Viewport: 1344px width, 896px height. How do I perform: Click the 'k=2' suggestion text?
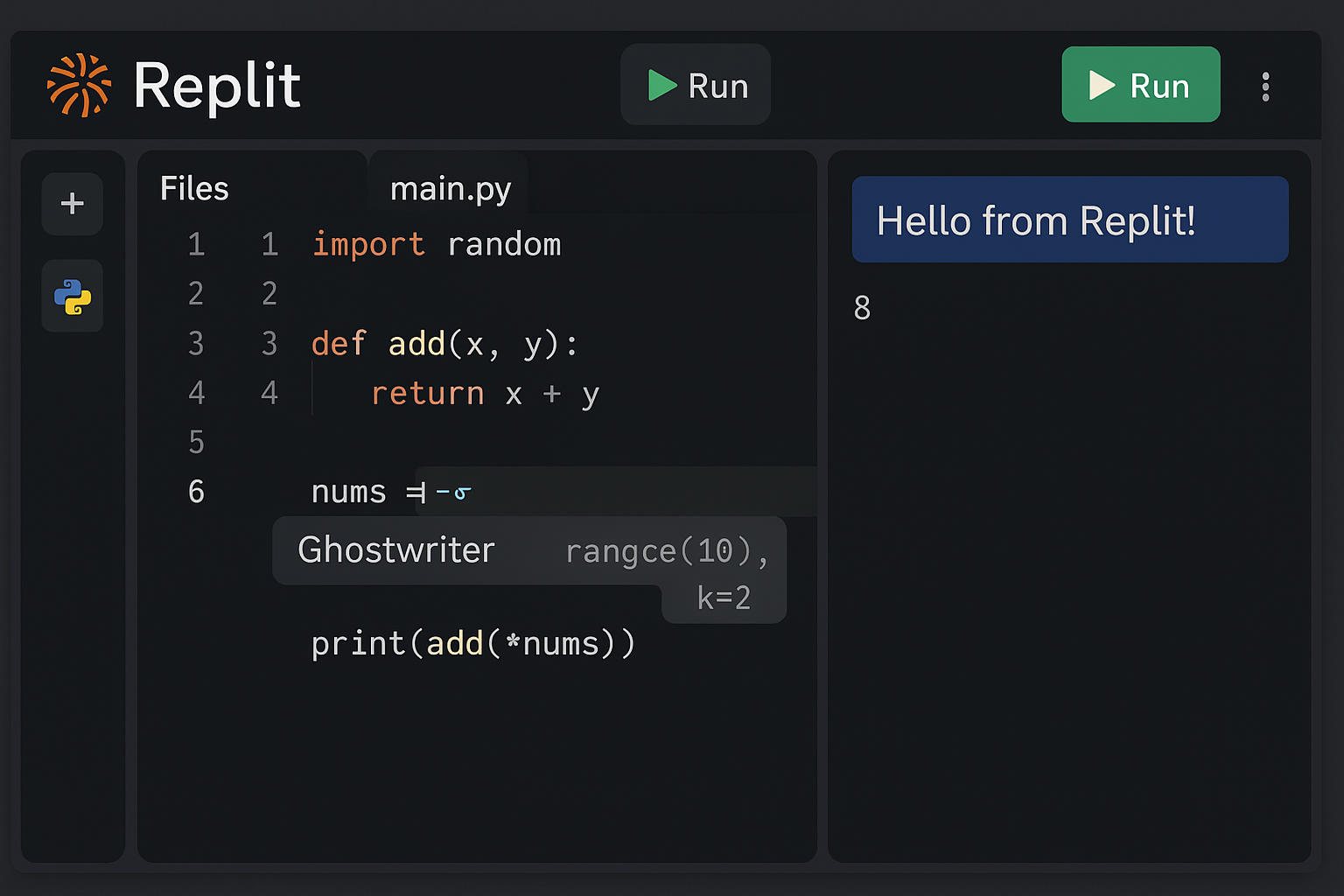pos(724,598)
